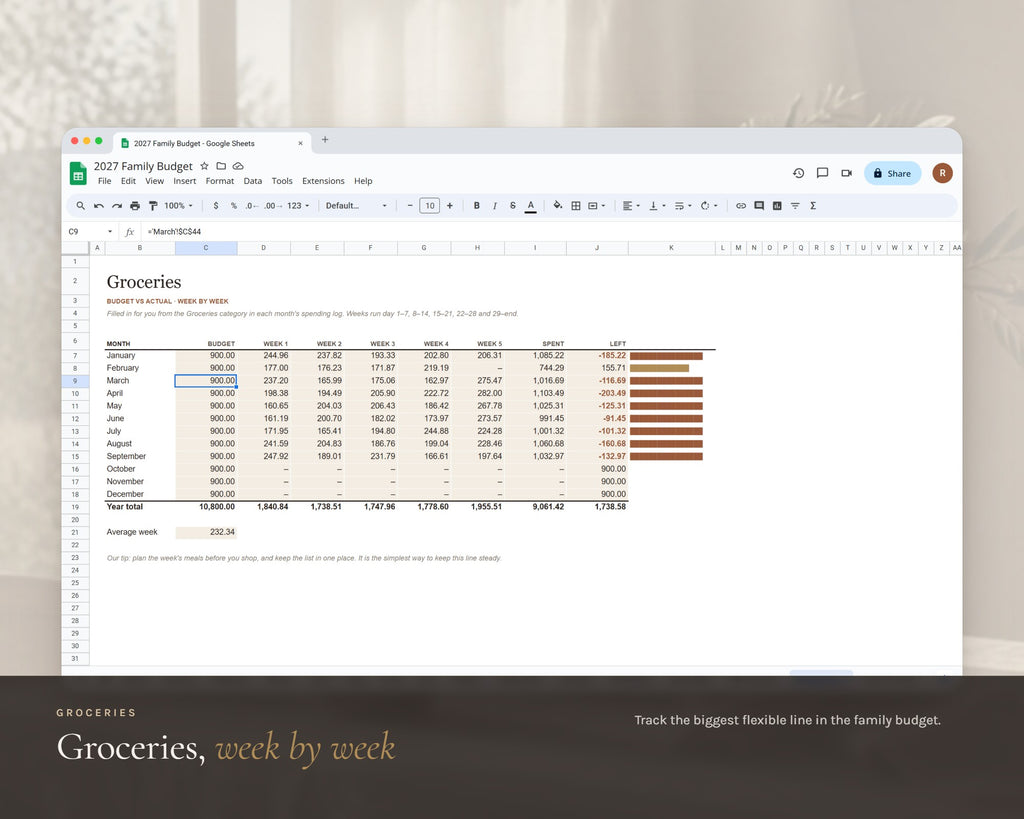The height and width of the screenshot is (819, 1024).
Task: Open a new browser tab
Action: point(325,139)
